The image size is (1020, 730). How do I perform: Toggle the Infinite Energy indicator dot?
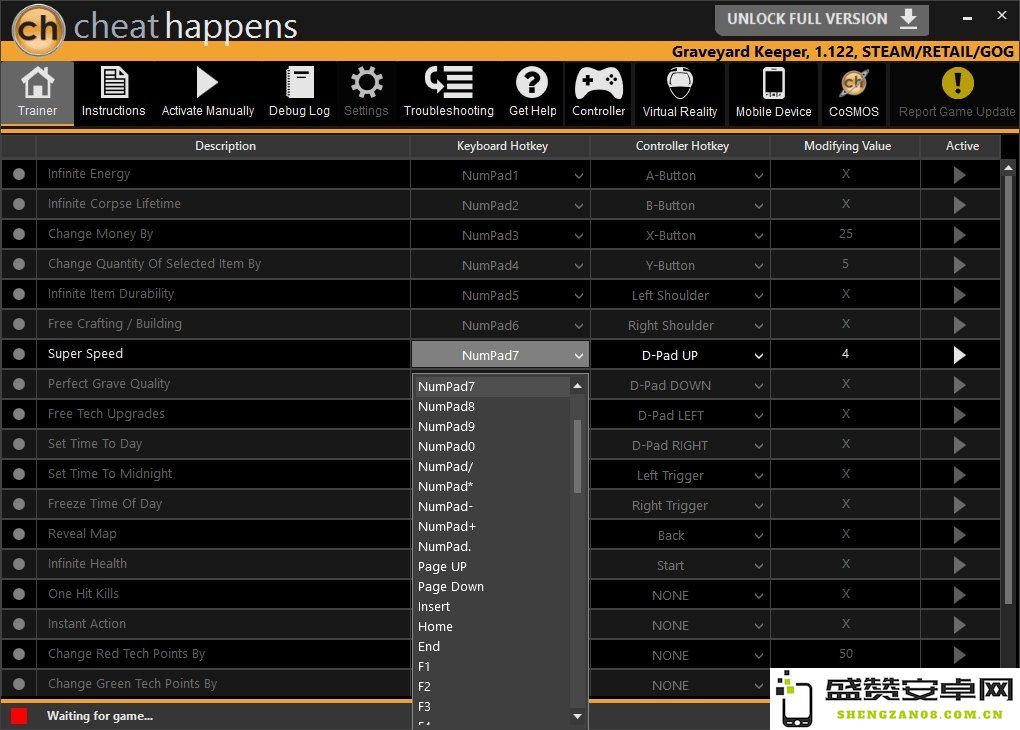point(19,174)
